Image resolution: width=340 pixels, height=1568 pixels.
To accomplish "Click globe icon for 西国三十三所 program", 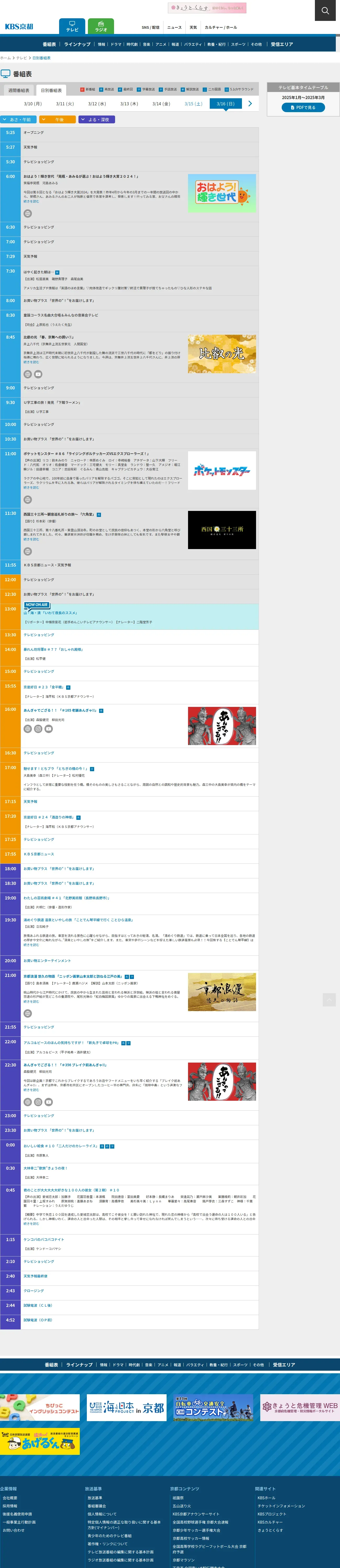I will point(27,551).
